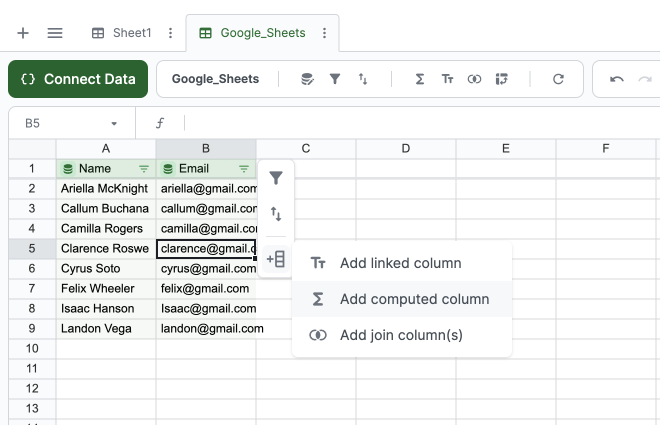Click the data source edit icon in toolbar

click(x=307, y=79)
